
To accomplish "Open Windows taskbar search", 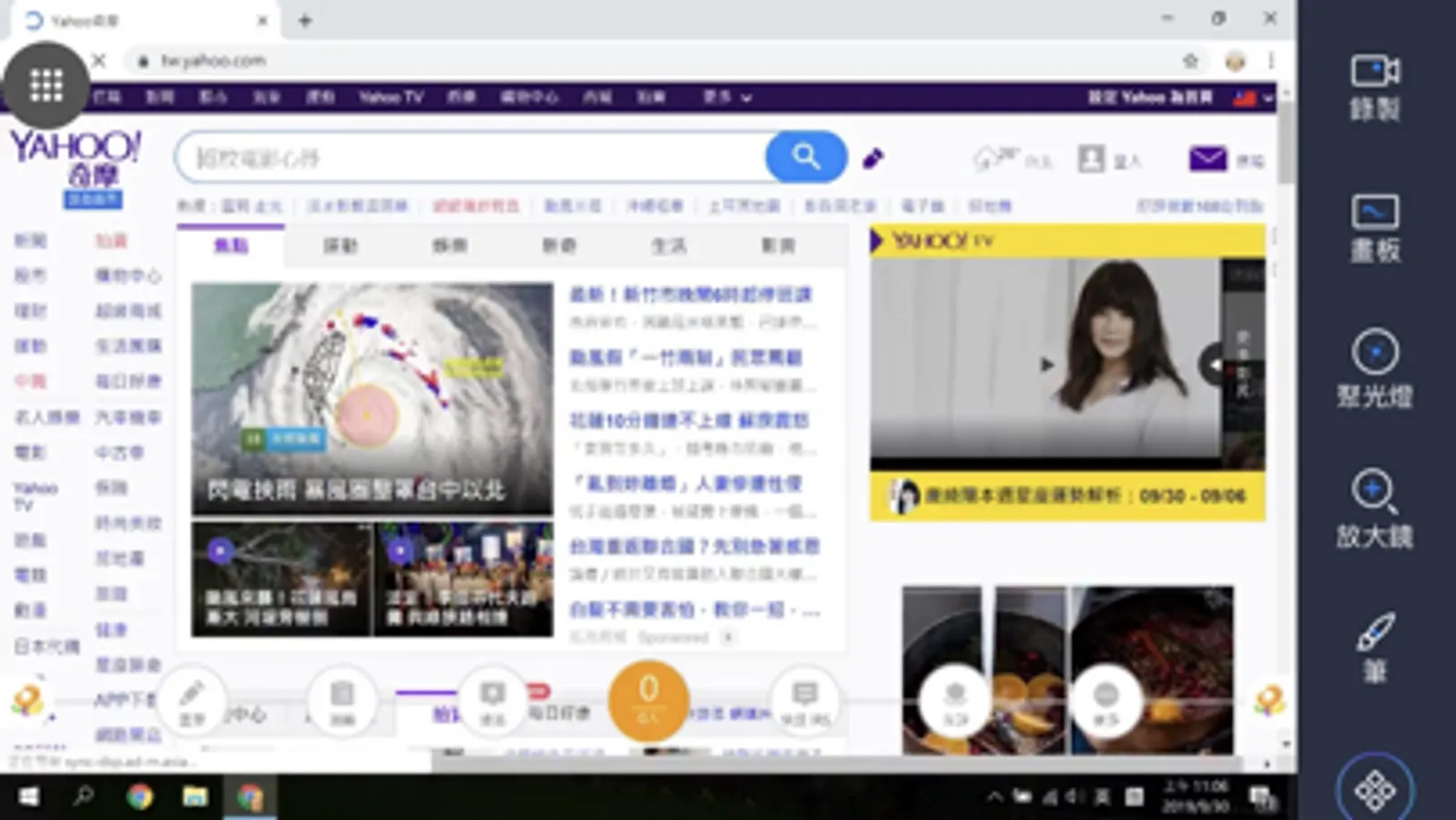I will pyautogui.click(x=83, y=797).
